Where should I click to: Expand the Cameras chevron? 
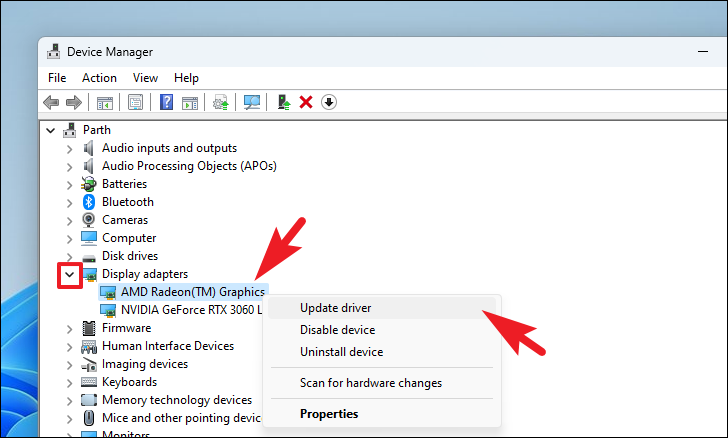(70, 221)
